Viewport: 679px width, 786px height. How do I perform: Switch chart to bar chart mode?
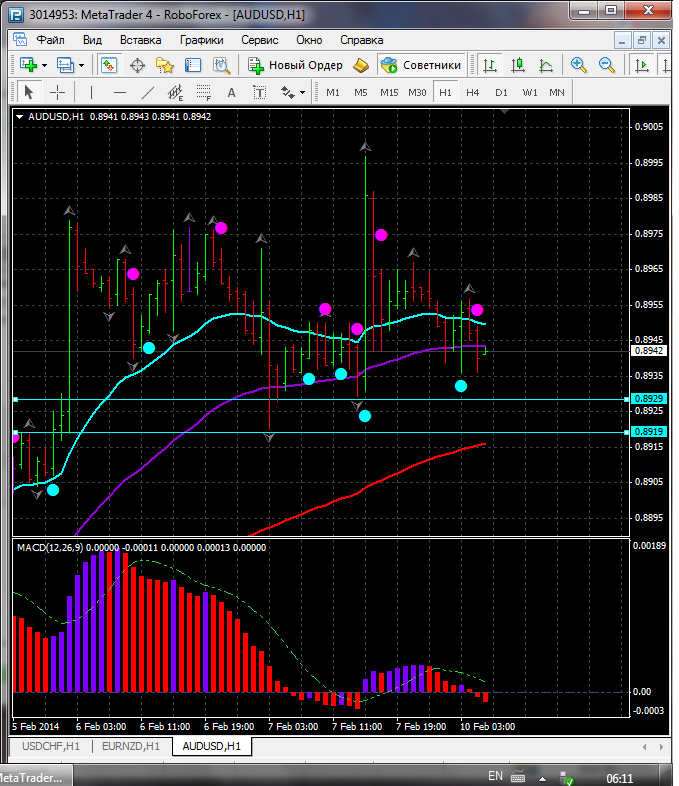click(x=490, y=65)
